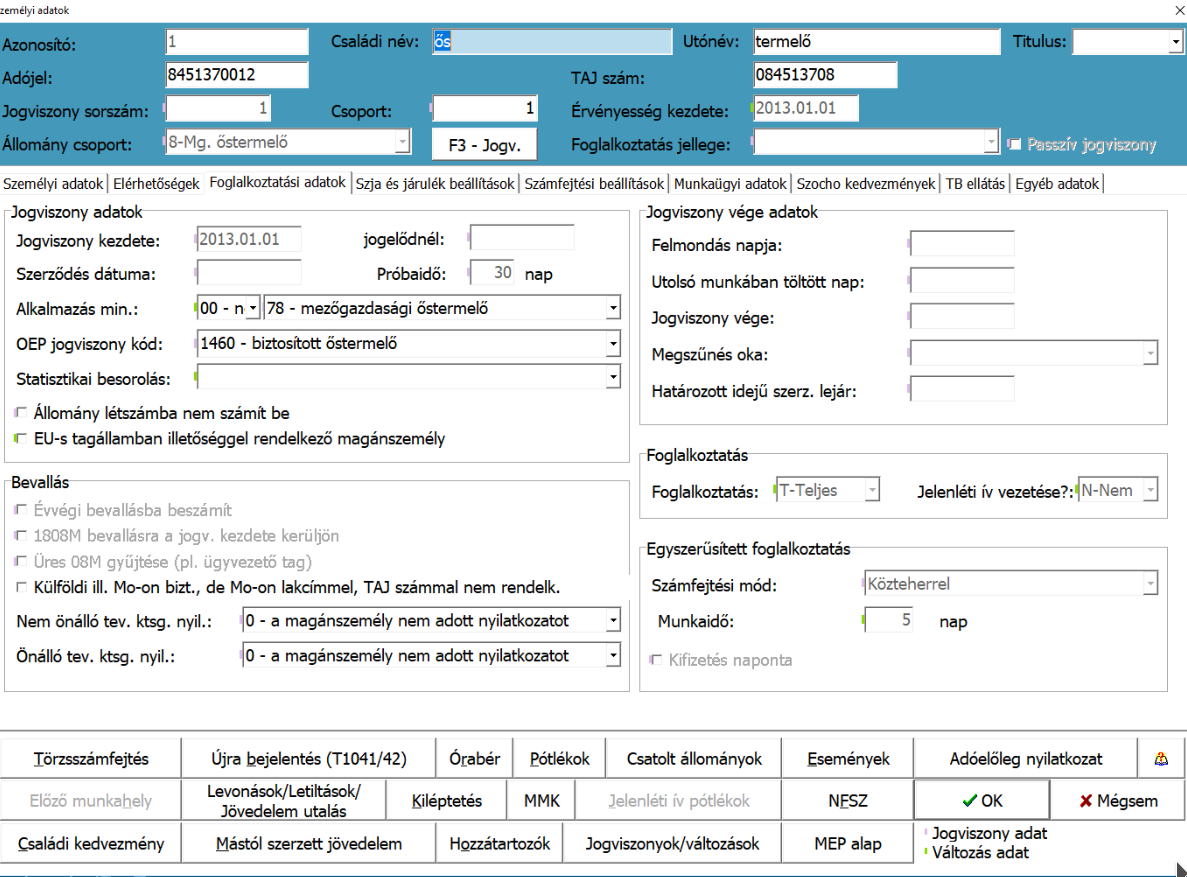
Task: Click Kiléptetés button
Action: (x=447, y=801)
